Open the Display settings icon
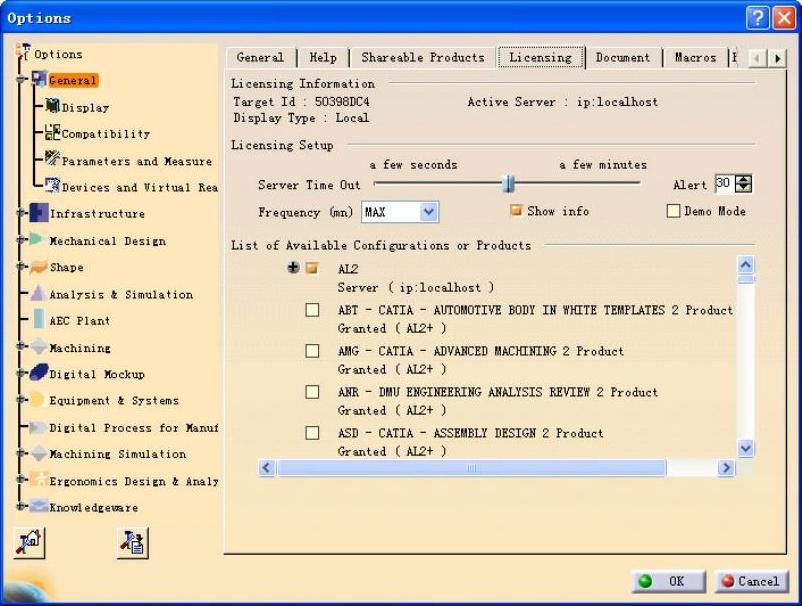802x606 pixels. pos(52,106)
